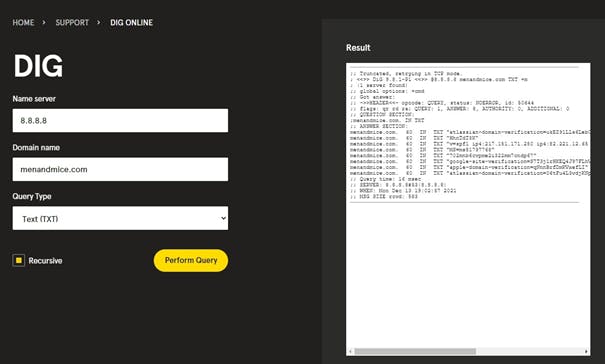Click the apple-domain-verification TXT record line
The height and width of the screenshot is (364, 605).
[470, 167]
